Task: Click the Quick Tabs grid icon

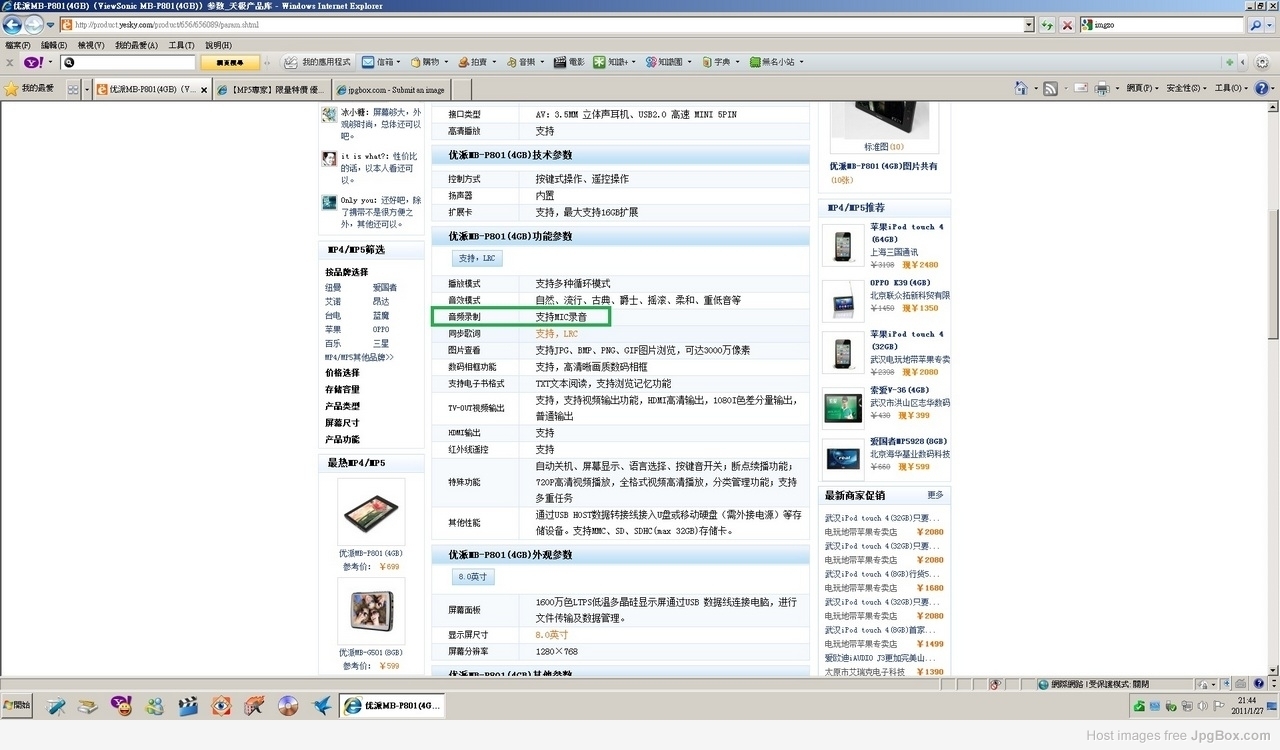Action: tap(73, 89)
